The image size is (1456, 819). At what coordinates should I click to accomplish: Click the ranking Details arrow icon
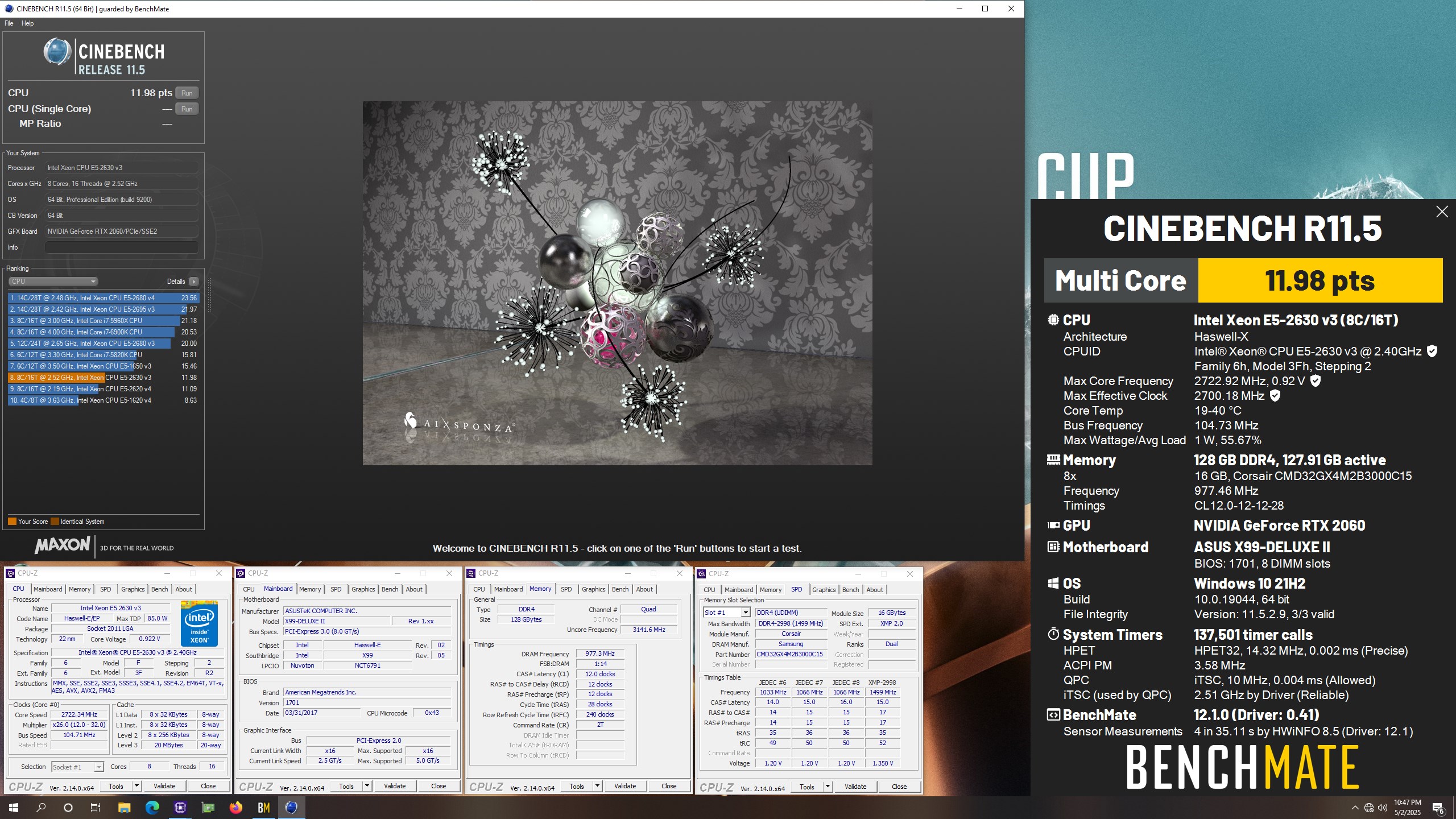(194, 281)
